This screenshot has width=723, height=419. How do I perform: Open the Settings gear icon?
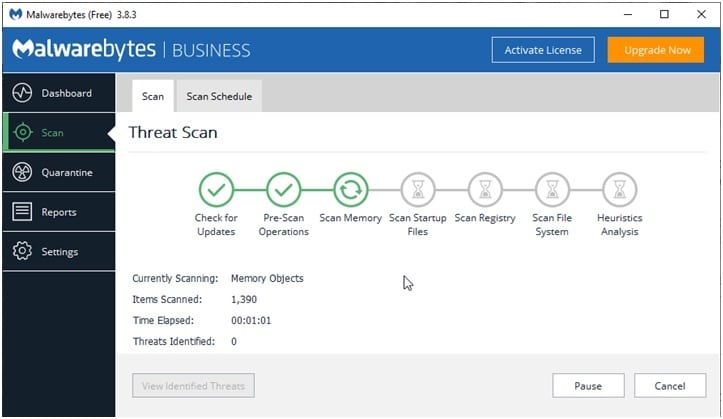(22, 252)
